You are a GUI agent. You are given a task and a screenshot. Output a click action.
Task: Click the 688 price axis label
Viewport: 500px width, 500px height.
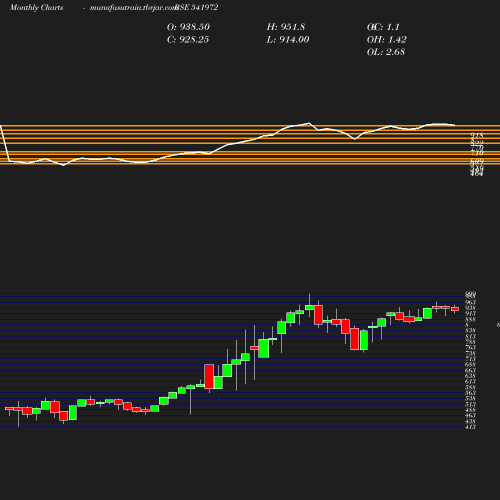pyautogui.click(x=470, y=365)
